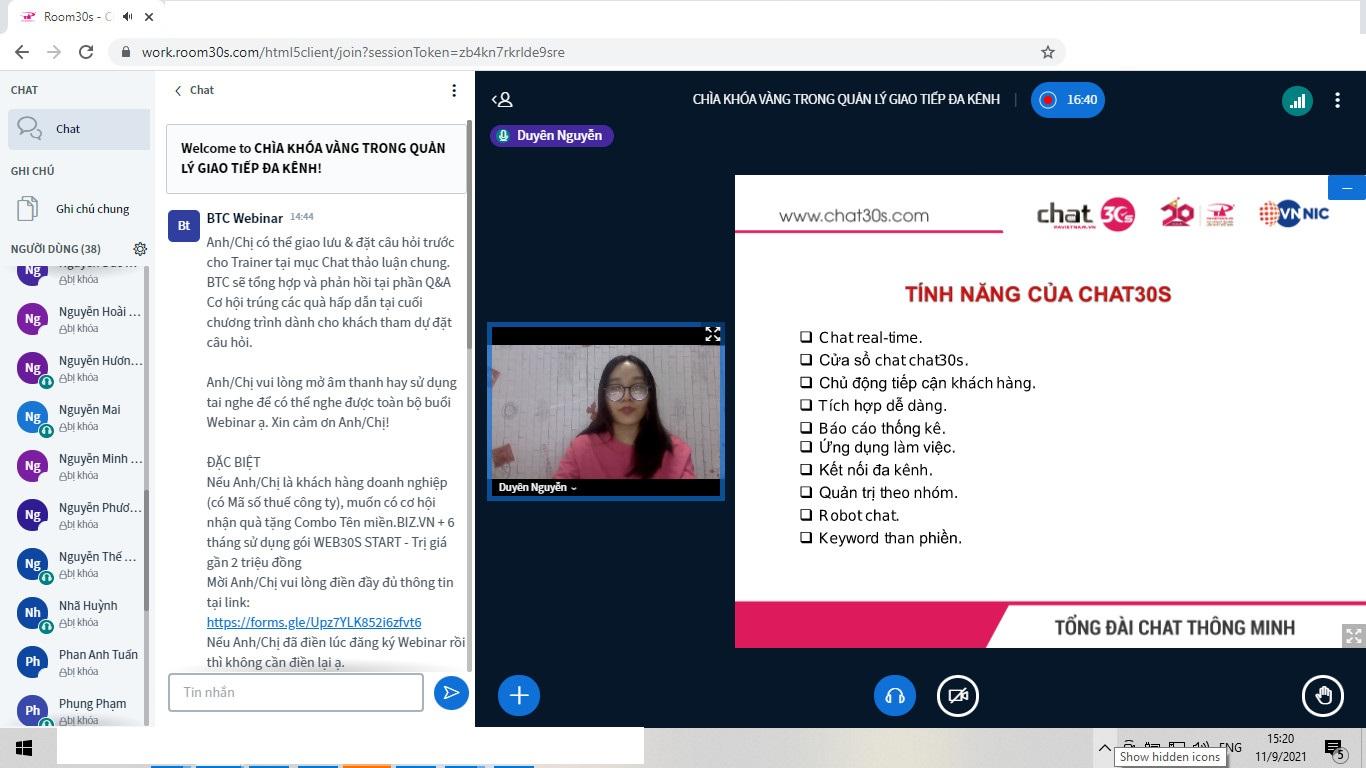Viewport: 1366px width, 768px height.
Task: Open the blue plus actions button
Action: pos(519,695)
